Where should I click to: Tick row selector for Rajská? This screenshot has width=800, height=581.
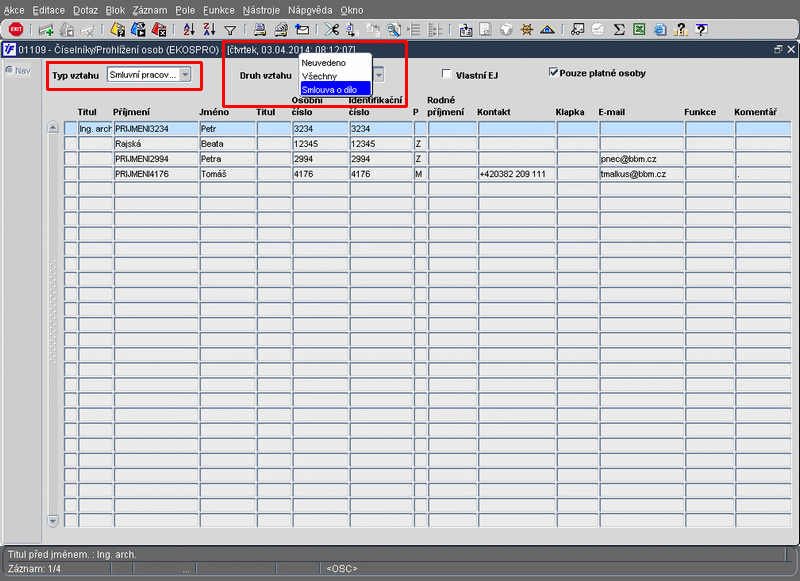[70, 144]
